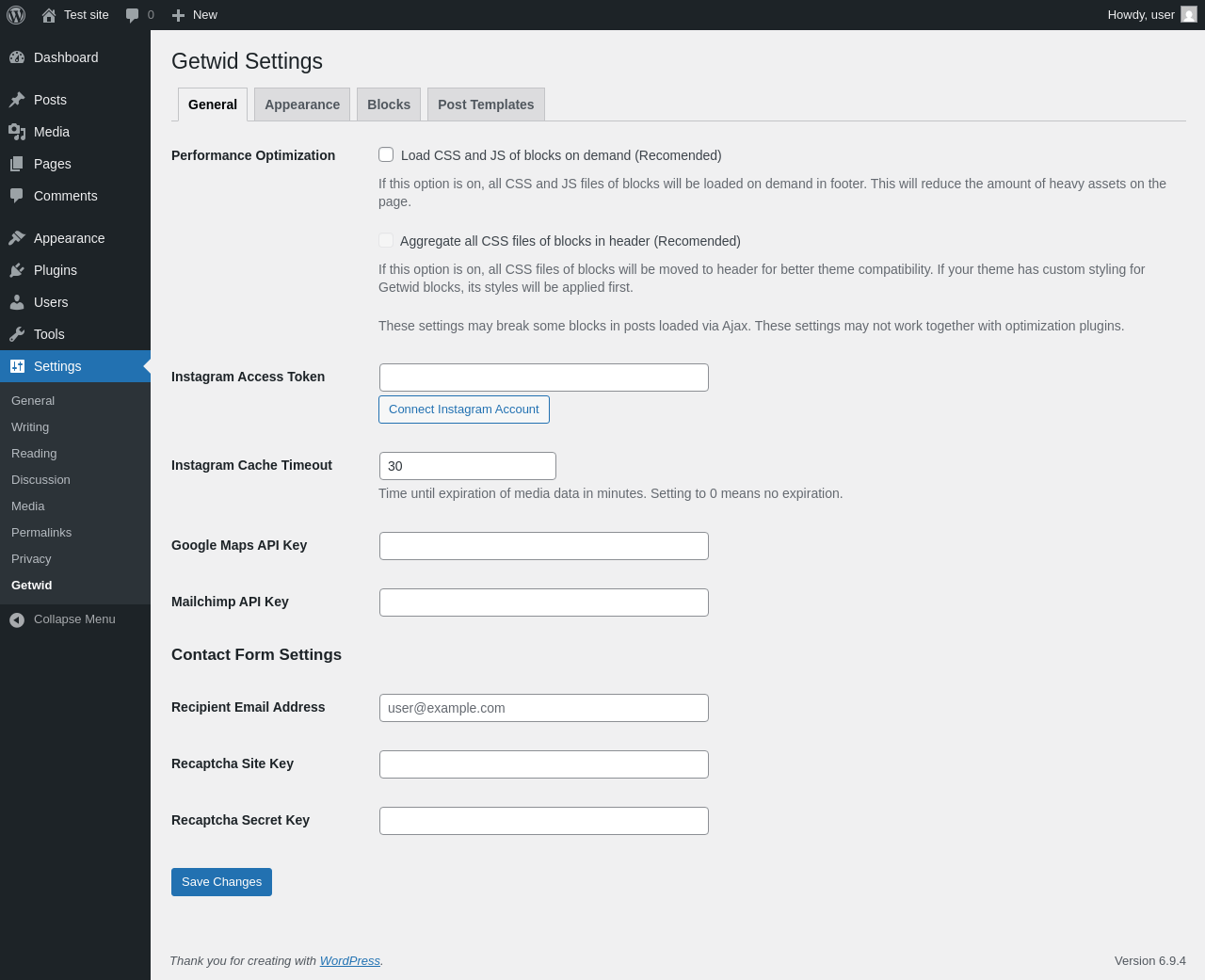Switch to the Appearance settings tab
This screenshot has width=1205, height=980.
tap(302, 104)
